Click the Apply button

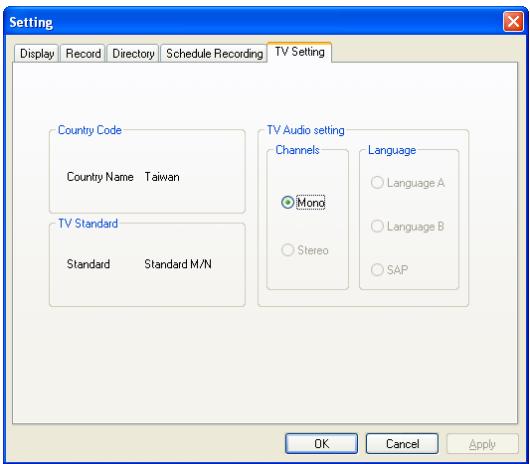pos(482,443)
